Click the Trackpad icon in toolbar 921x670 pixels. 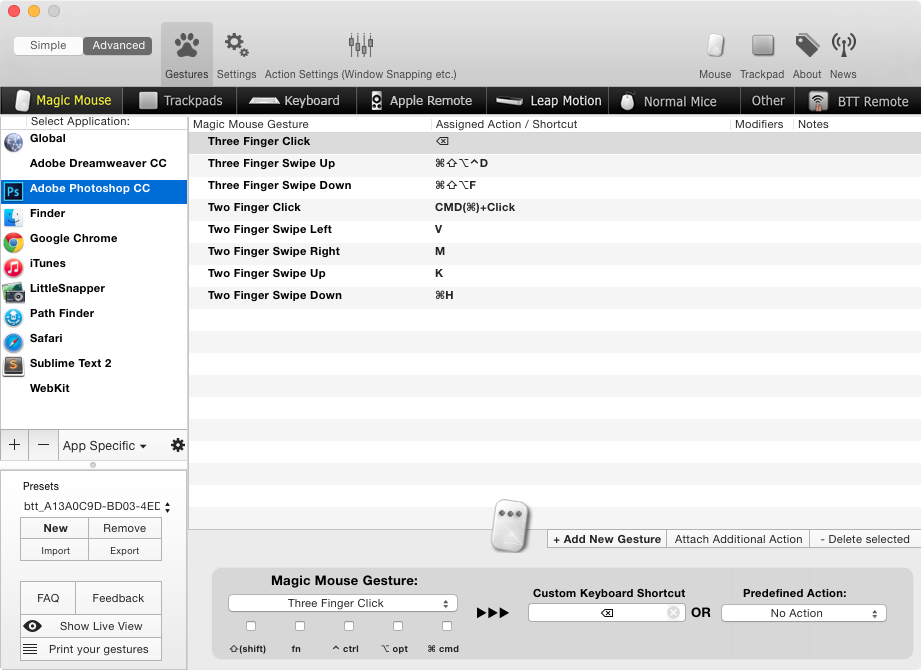click(x=762, y=46)
